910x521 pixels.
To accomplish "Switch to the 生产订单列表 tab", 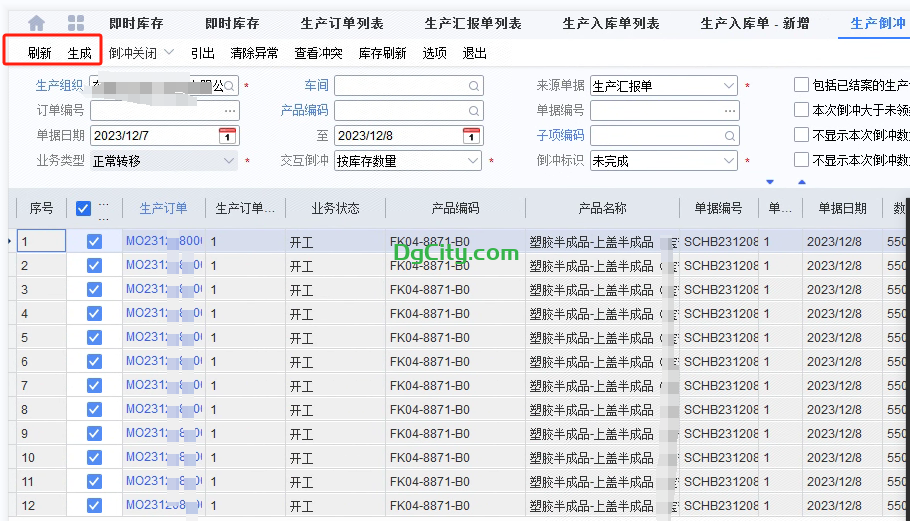I will (342, 23).
